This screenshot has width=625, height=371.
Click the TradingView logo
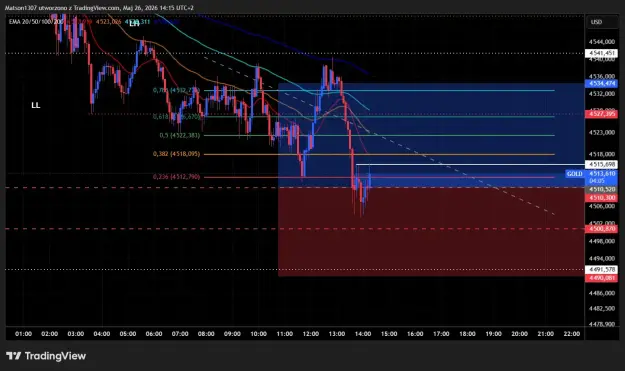(46, 355)
